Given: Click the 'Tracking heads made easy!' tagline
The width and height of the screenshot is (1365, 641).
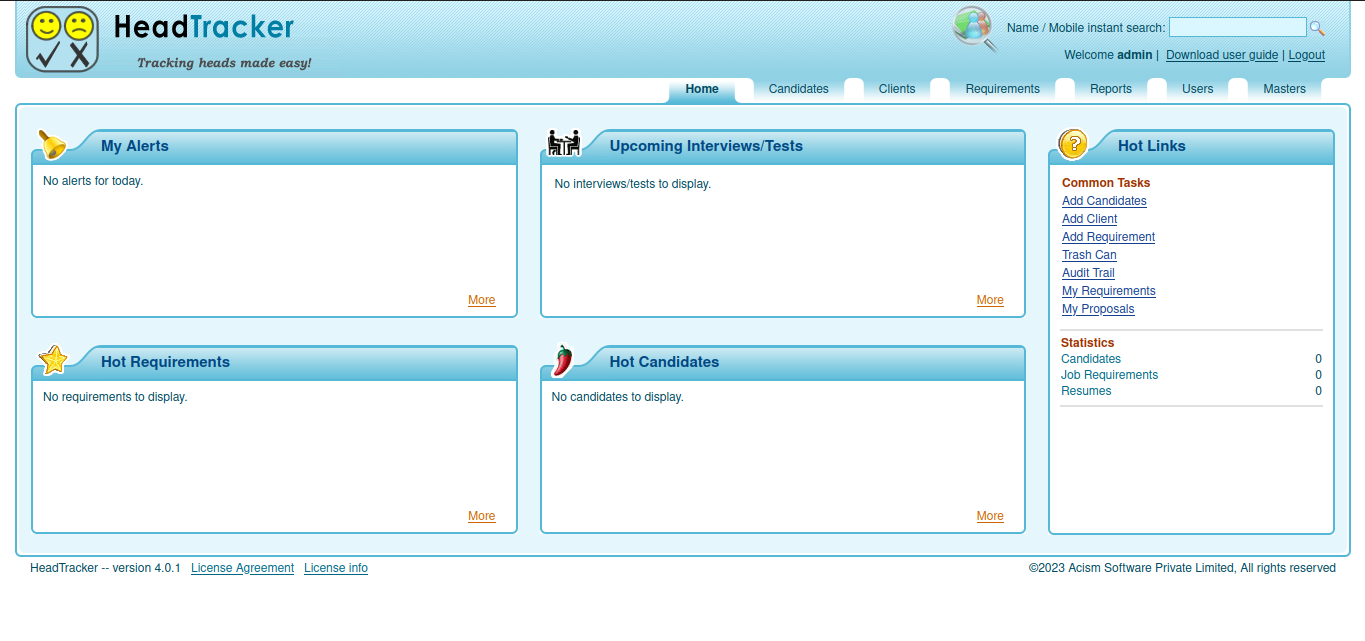Looking at the screenshot, I should [x=224, y=63].
